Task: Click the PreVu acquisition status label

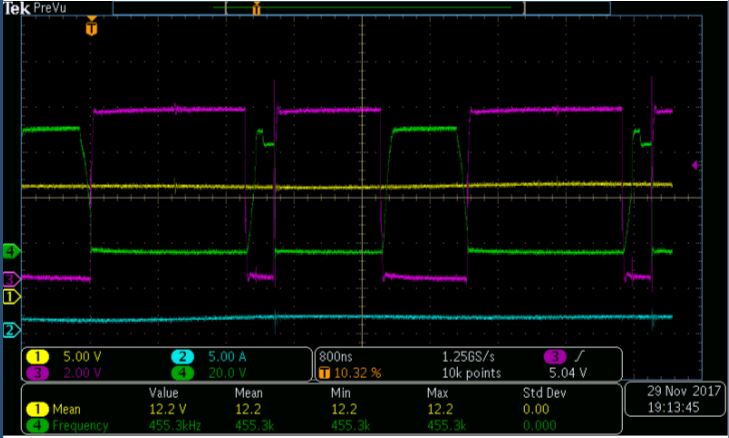Action: point(50,8)
